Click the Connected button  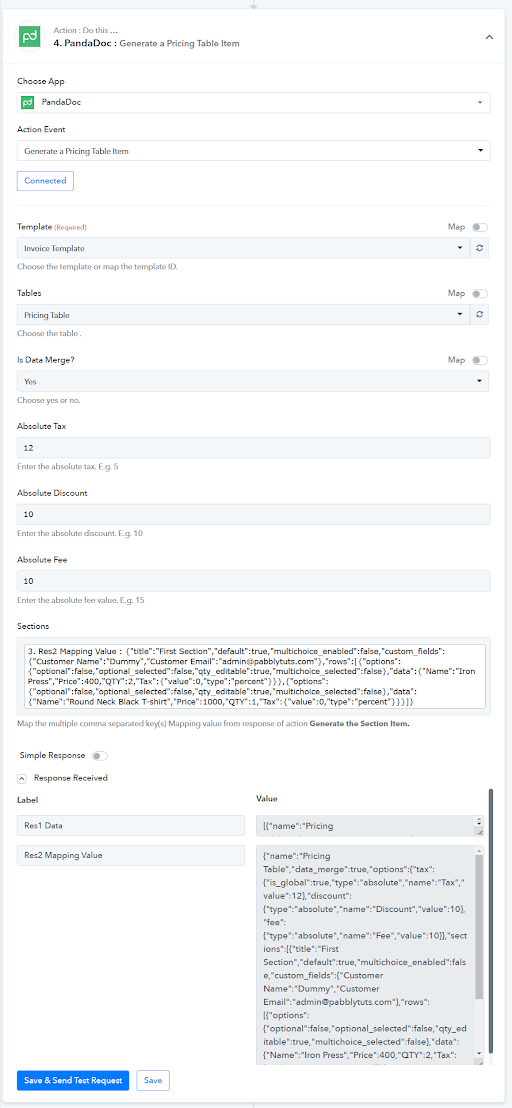[45, 180]
